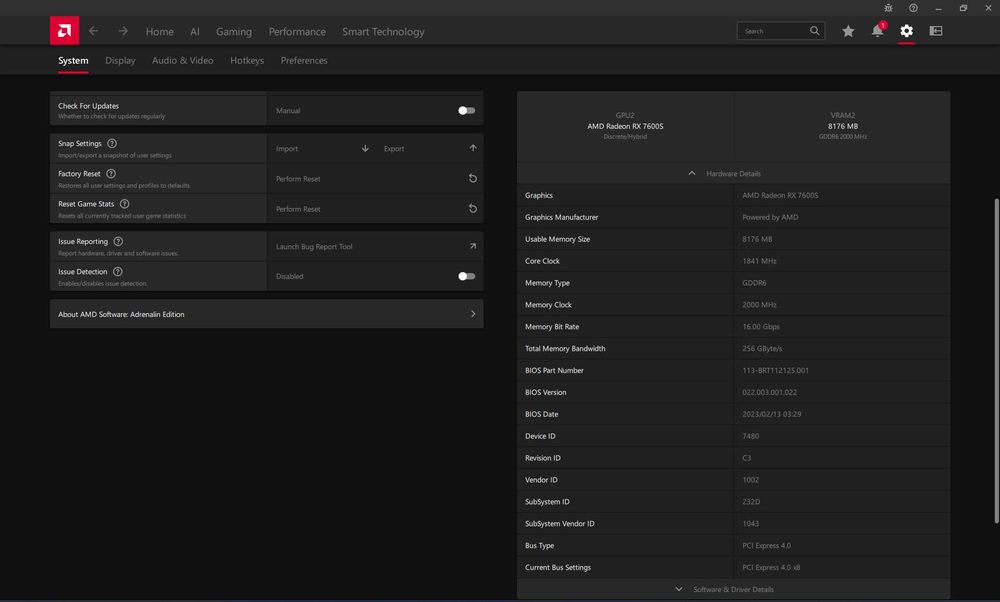1000x602 pixels.
Task: Open the favorites star icon
Action: pyautogui.click(x=848, y=31)
